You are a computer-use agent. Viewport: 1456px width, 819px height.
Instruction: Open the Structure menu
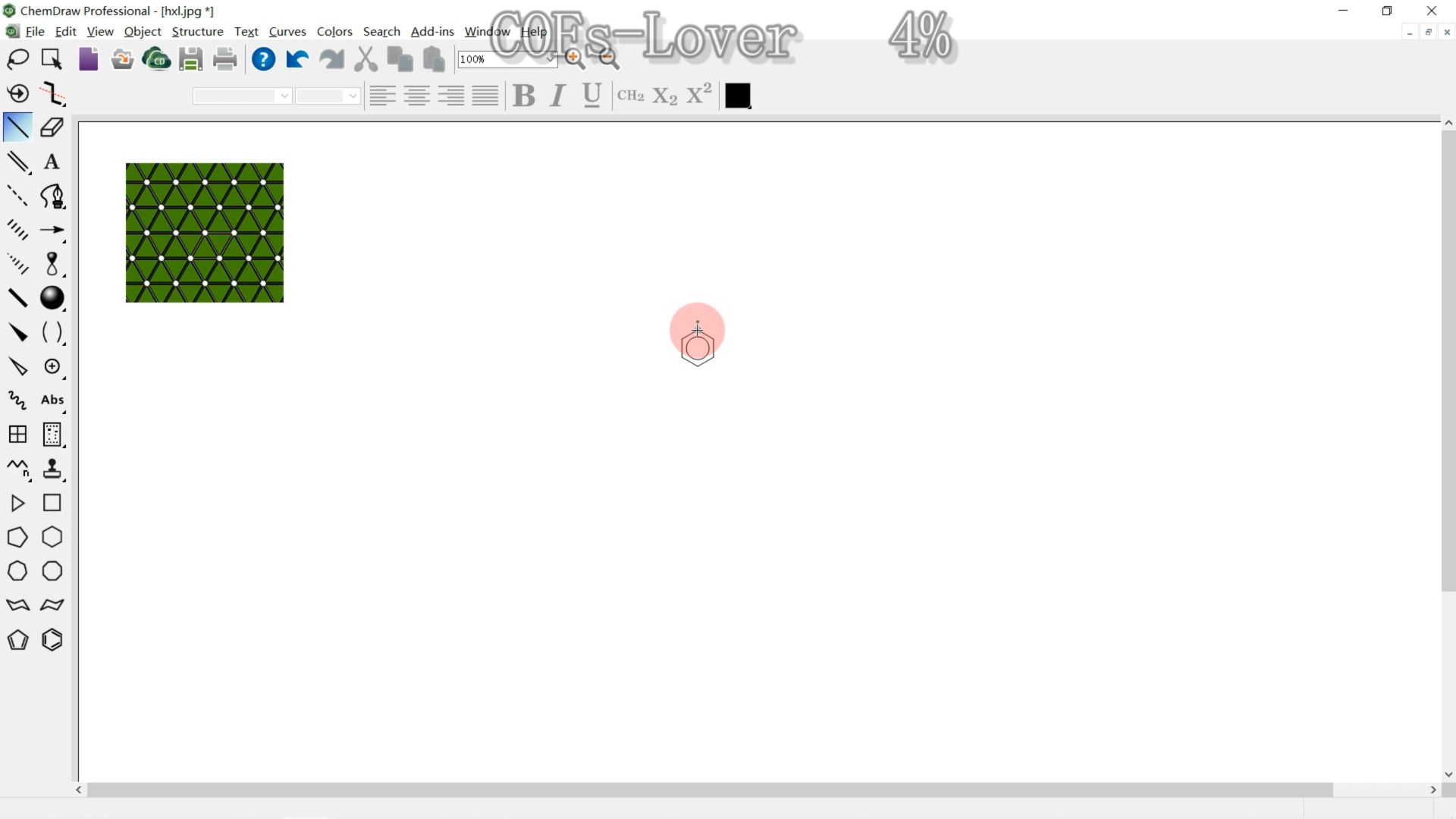tap(197, 31)
